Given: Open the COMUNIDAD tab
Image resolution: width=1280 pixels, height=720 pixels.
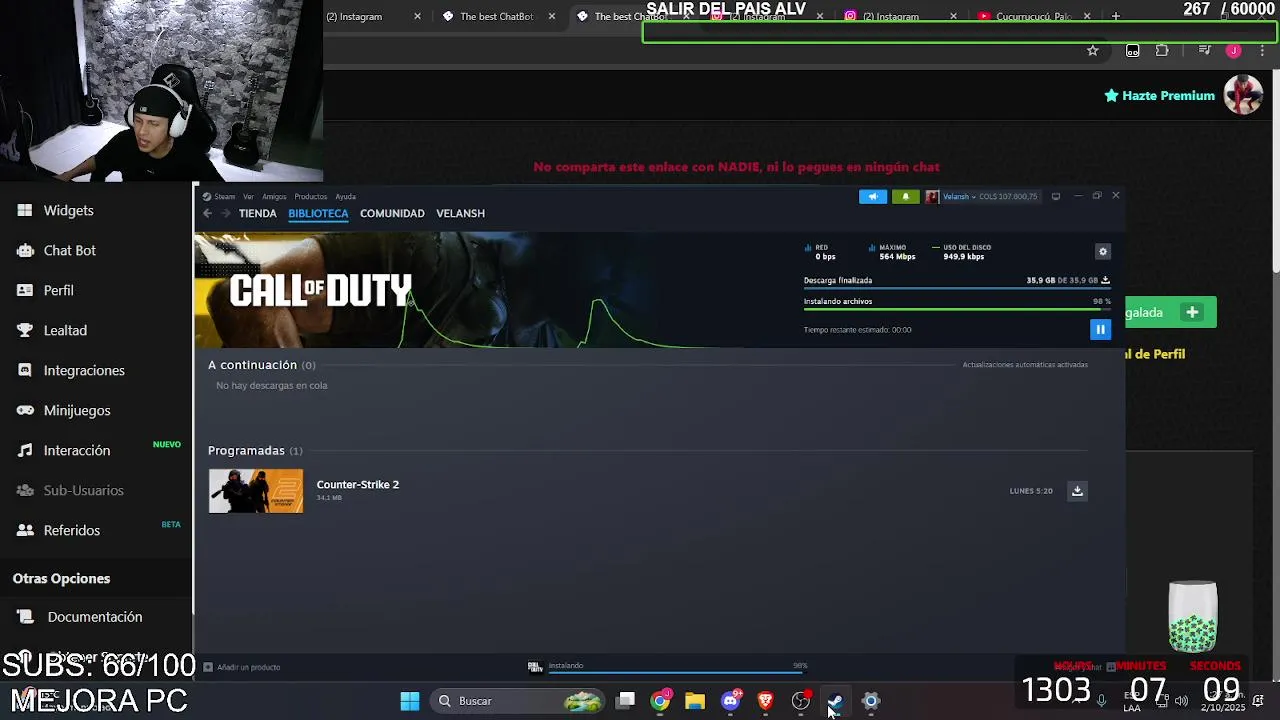Looking at the screenshot, I should click(x=392, y=213).
